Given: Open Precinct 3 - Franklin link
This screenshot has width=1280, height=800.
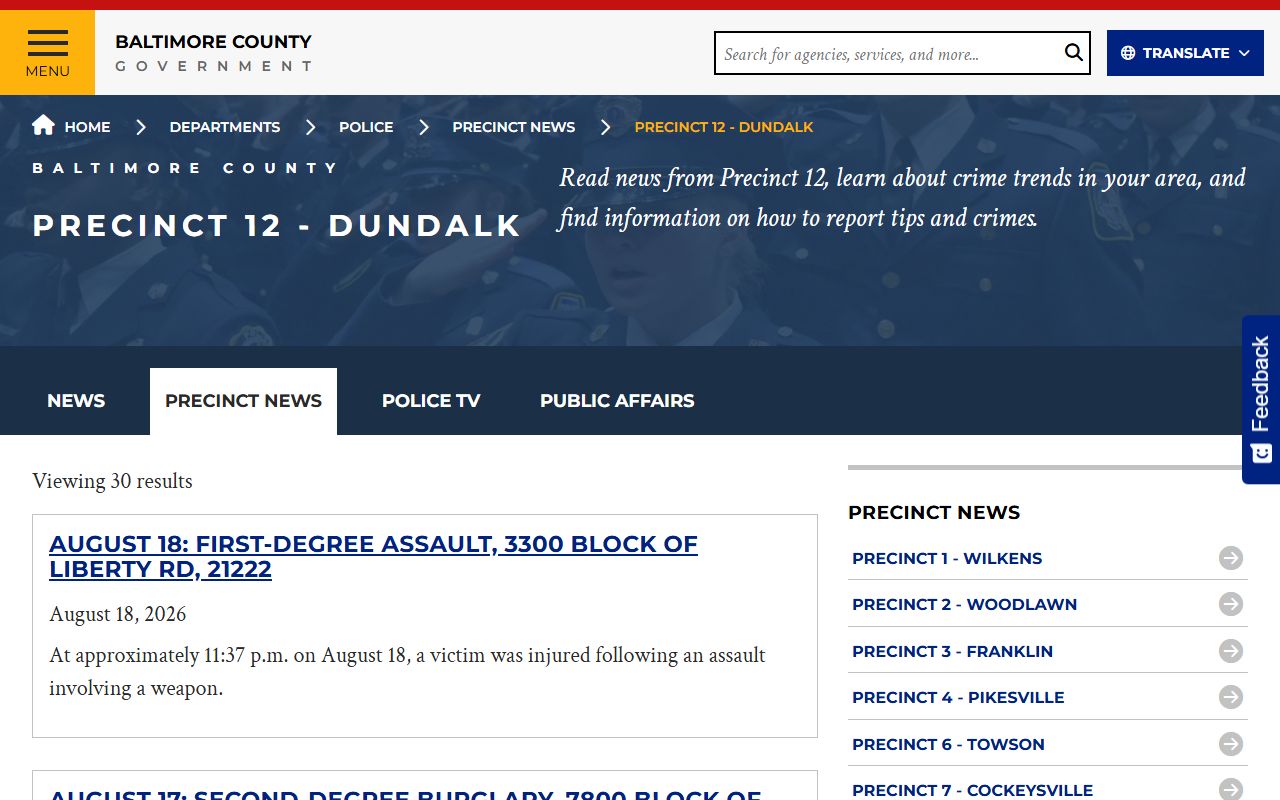Looking at the screenshot, I should click(x=952, y=651).
